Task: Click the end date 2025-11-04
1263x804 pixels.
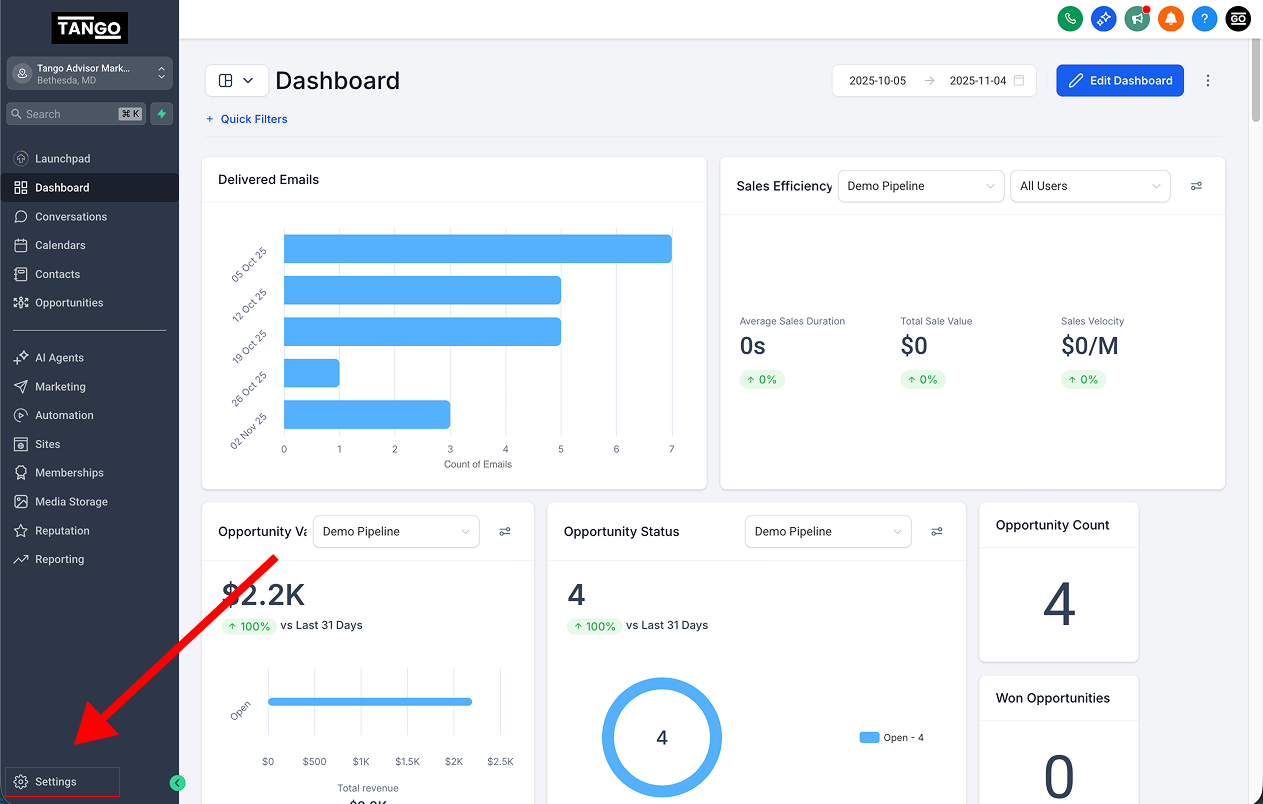Action: pyautogui.click(x=977, y=81)
